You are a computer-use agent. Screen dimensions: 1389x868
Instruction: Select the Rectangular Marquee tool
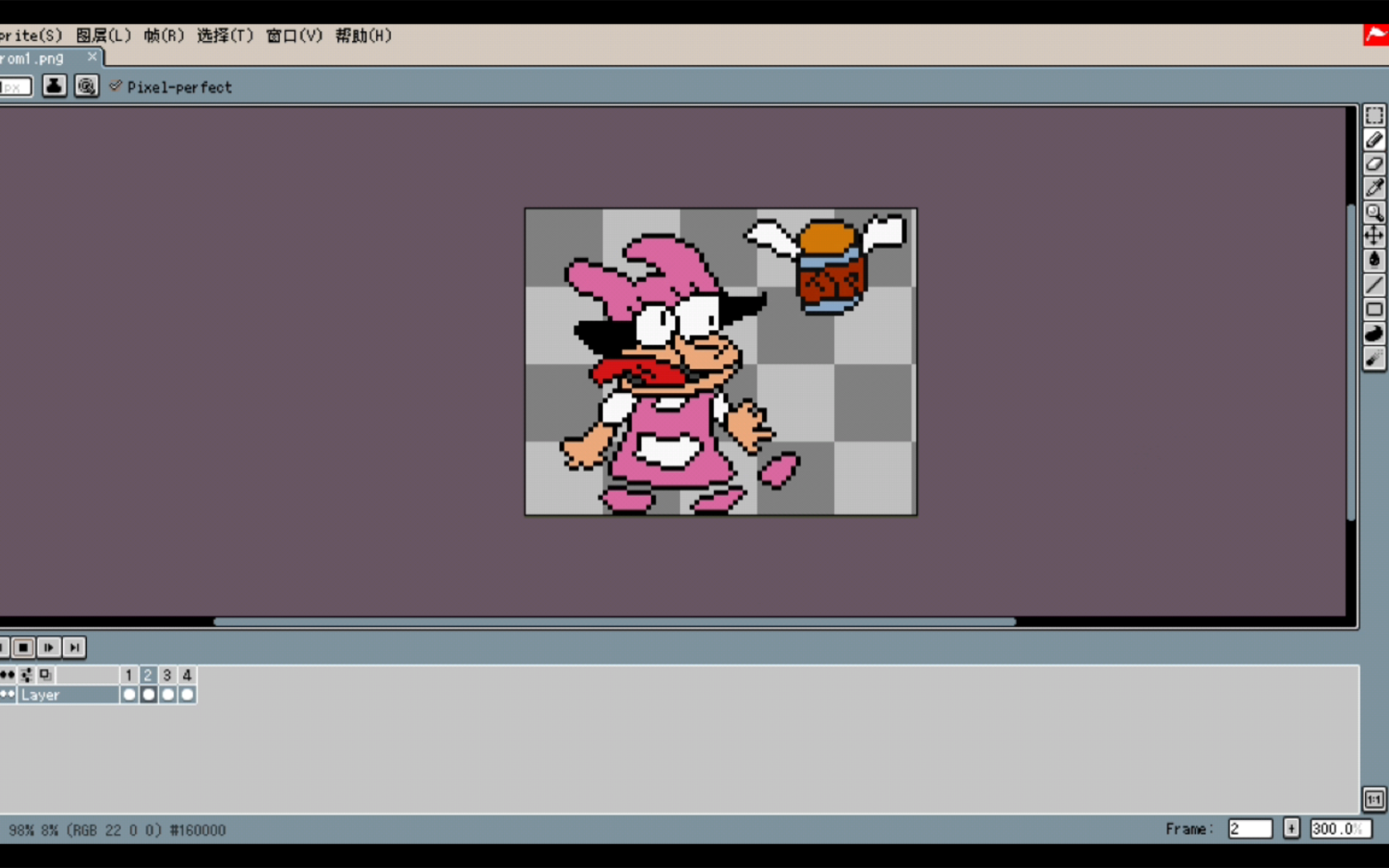[1374, 116]
